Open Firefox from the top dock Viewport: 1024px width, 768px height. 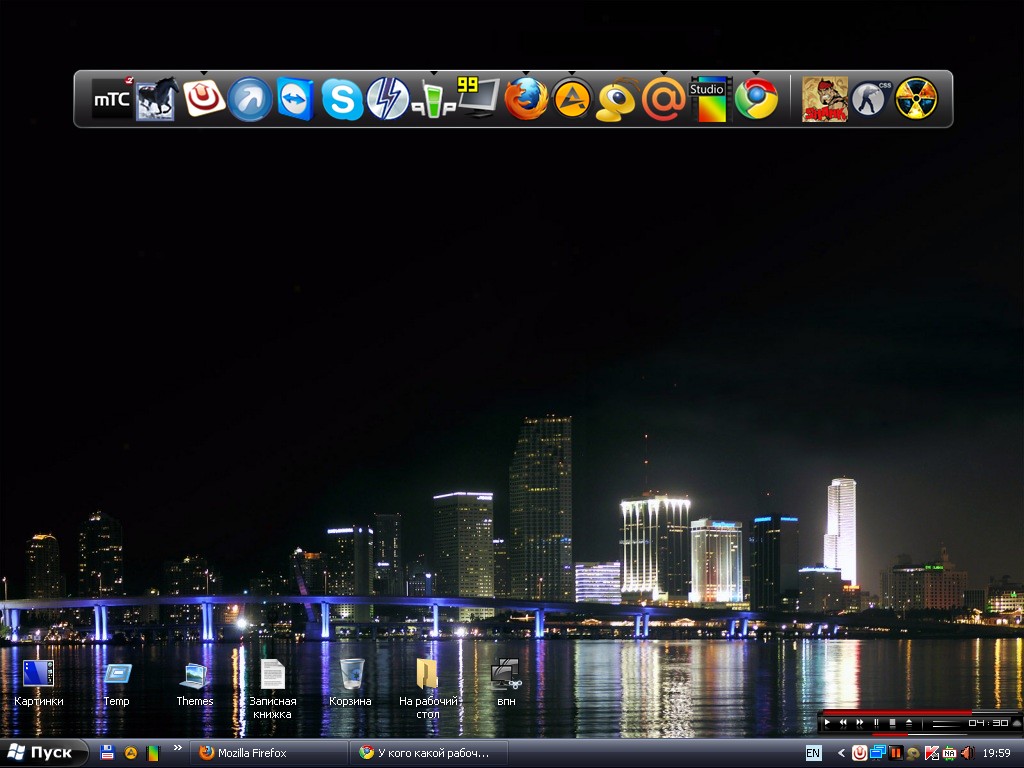pos(526,99)
